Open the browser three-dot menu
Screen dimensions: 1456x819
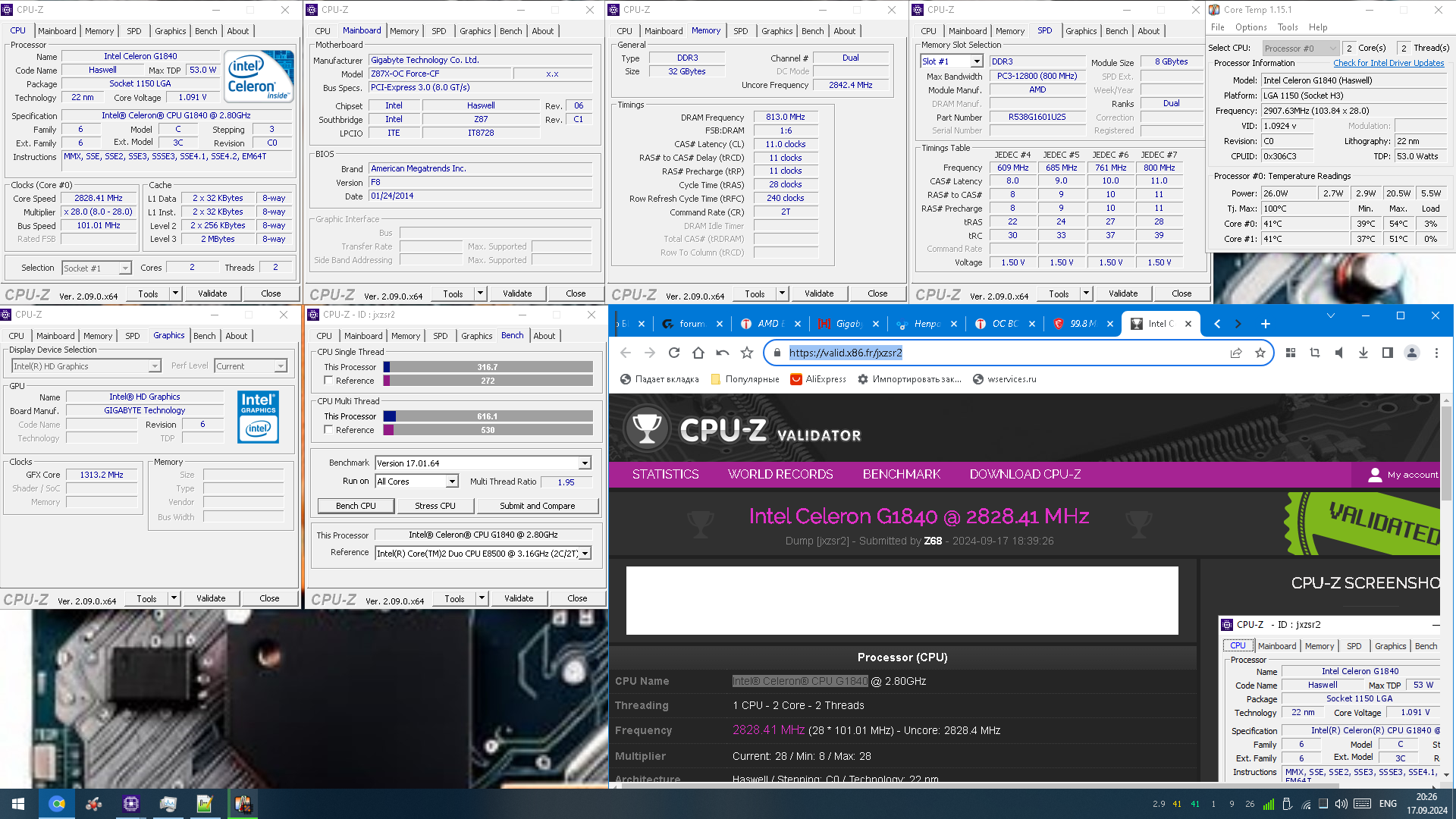[x=1436, y=353]
